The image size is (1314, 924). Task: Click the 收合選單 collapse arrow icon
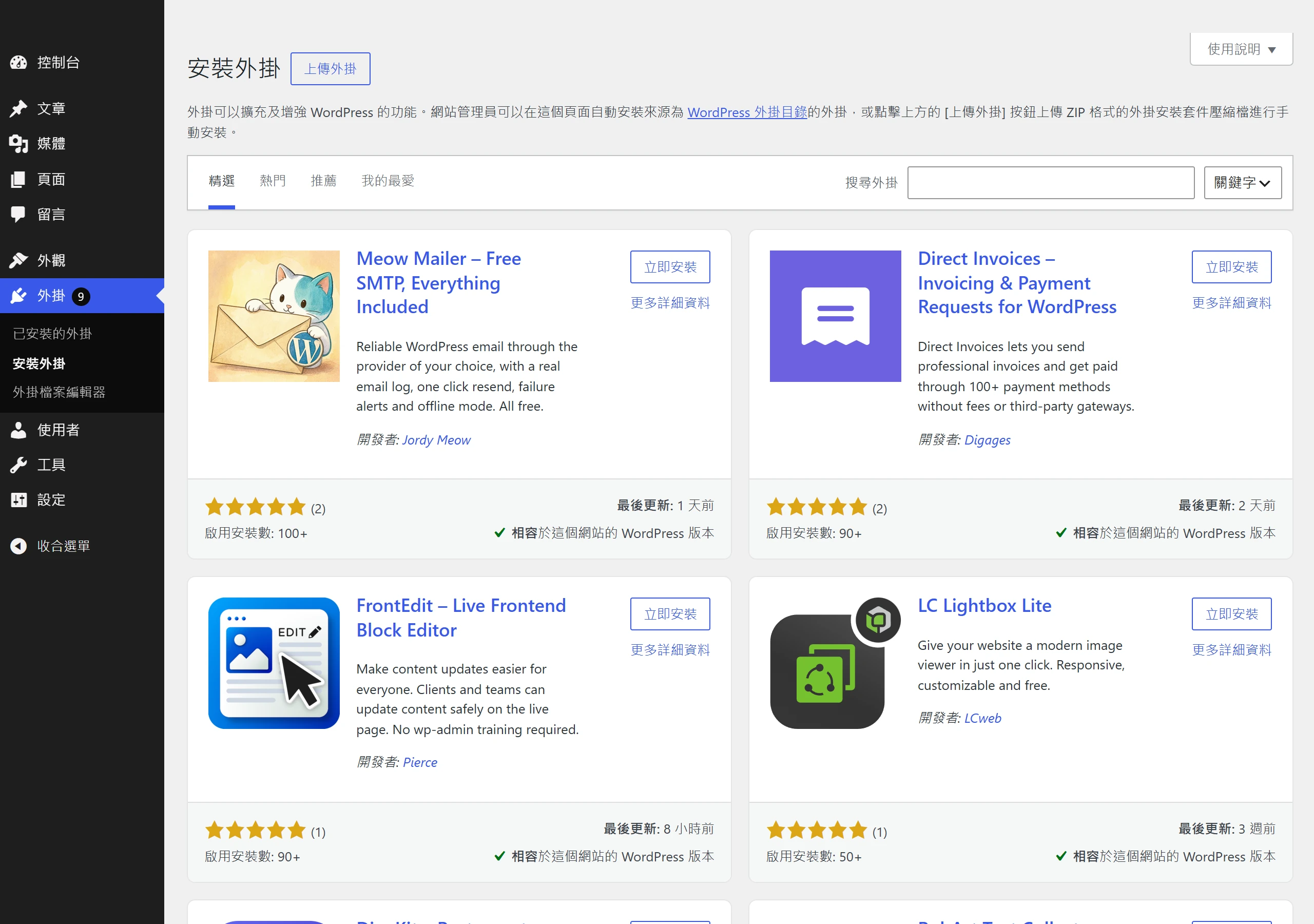[x=18, y=546]
